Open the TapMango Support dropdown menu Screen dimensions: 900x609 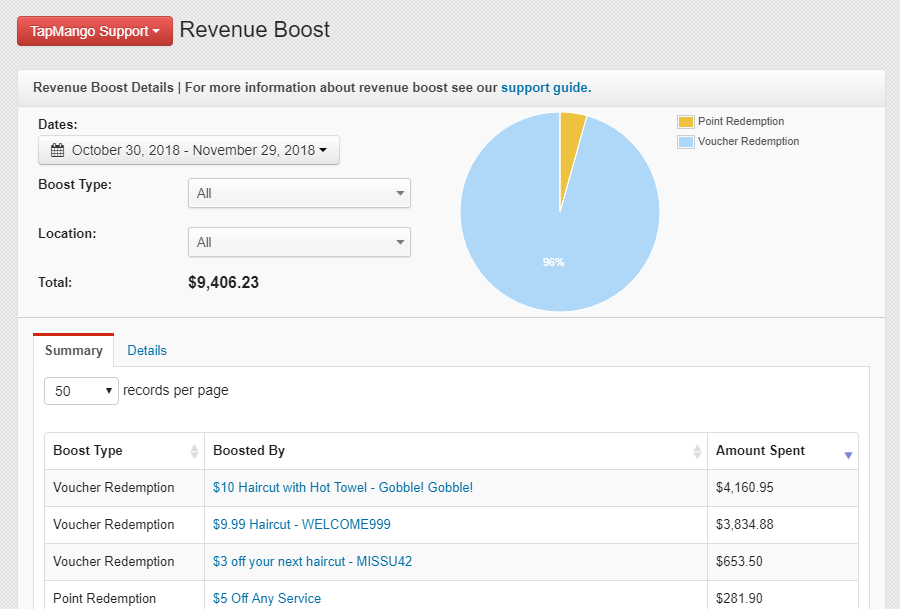[95, 31]
